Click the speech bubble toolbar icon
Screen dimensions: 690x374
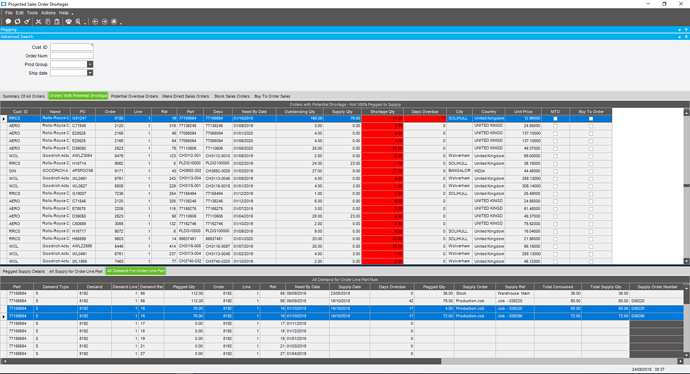[8, 21]
